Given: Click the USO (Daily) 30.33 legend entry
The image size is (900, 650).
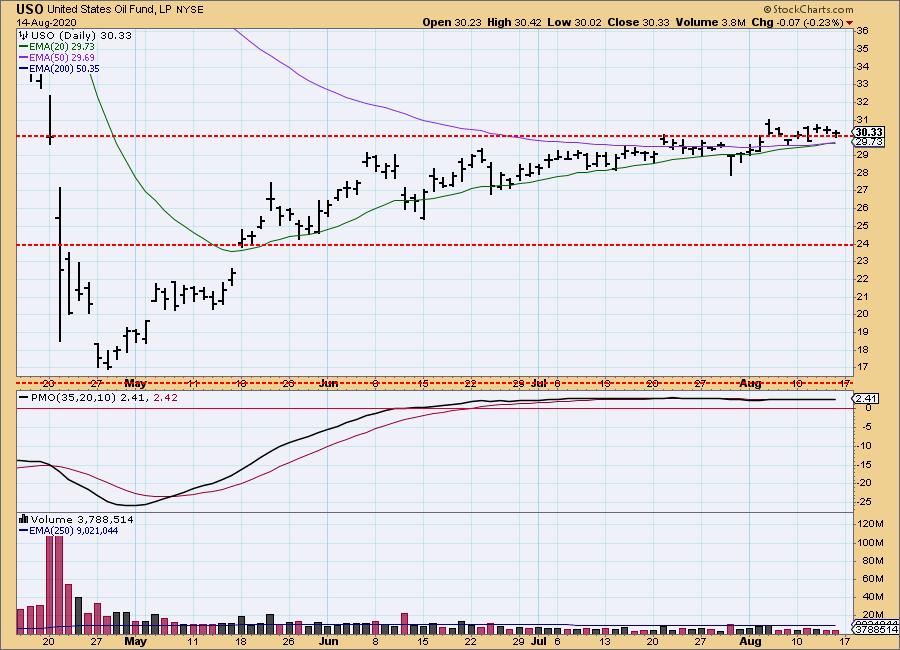Looking at the screenshot, I should tap(81, 36).
